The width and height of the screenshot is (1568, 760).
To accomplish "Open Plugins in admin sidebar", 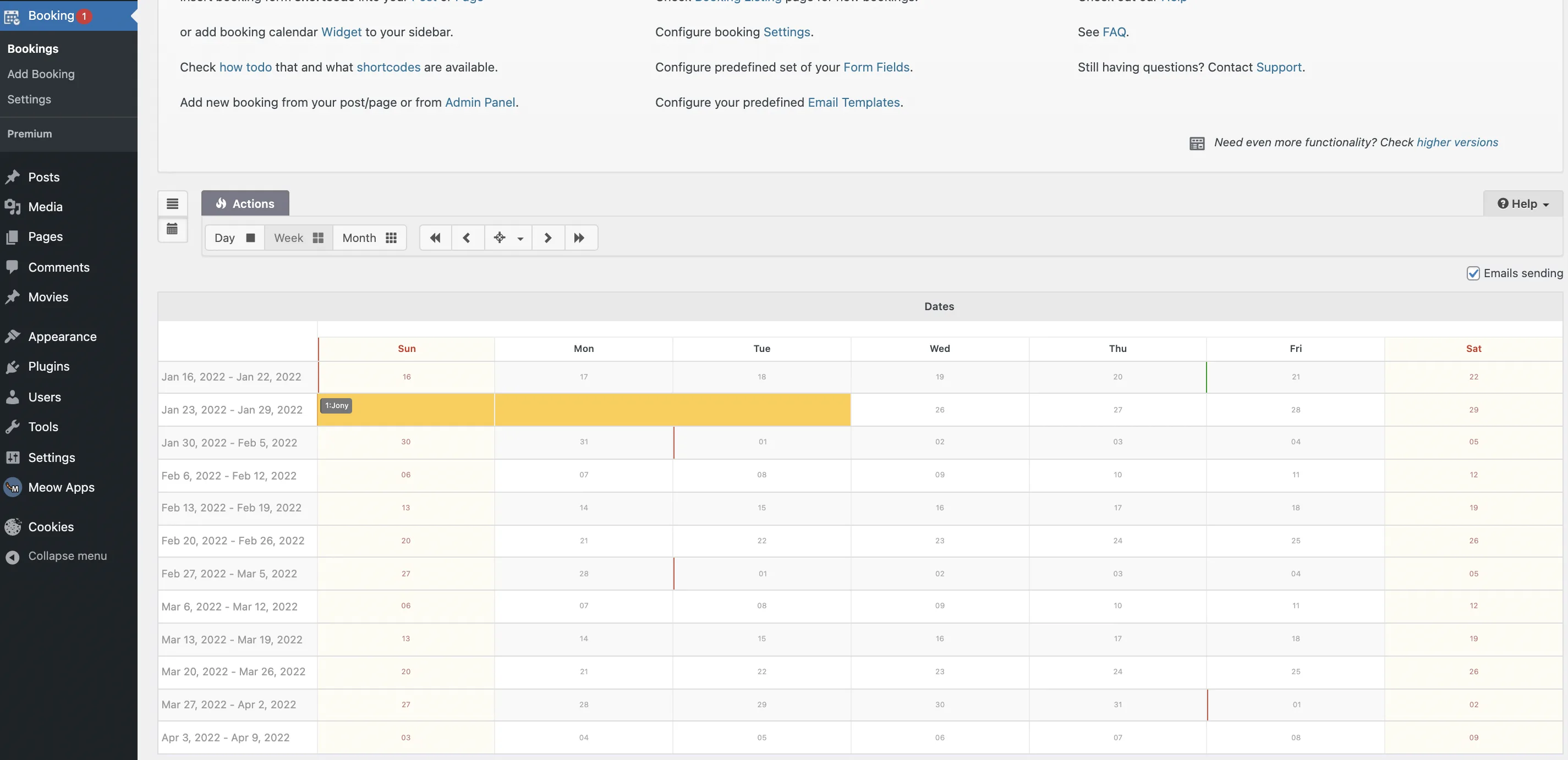I will coord(49,366).
